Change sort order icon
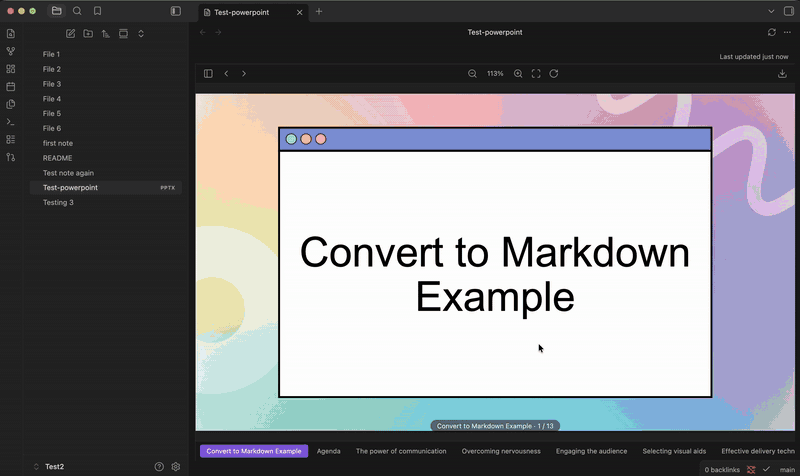 coord(106,34)
